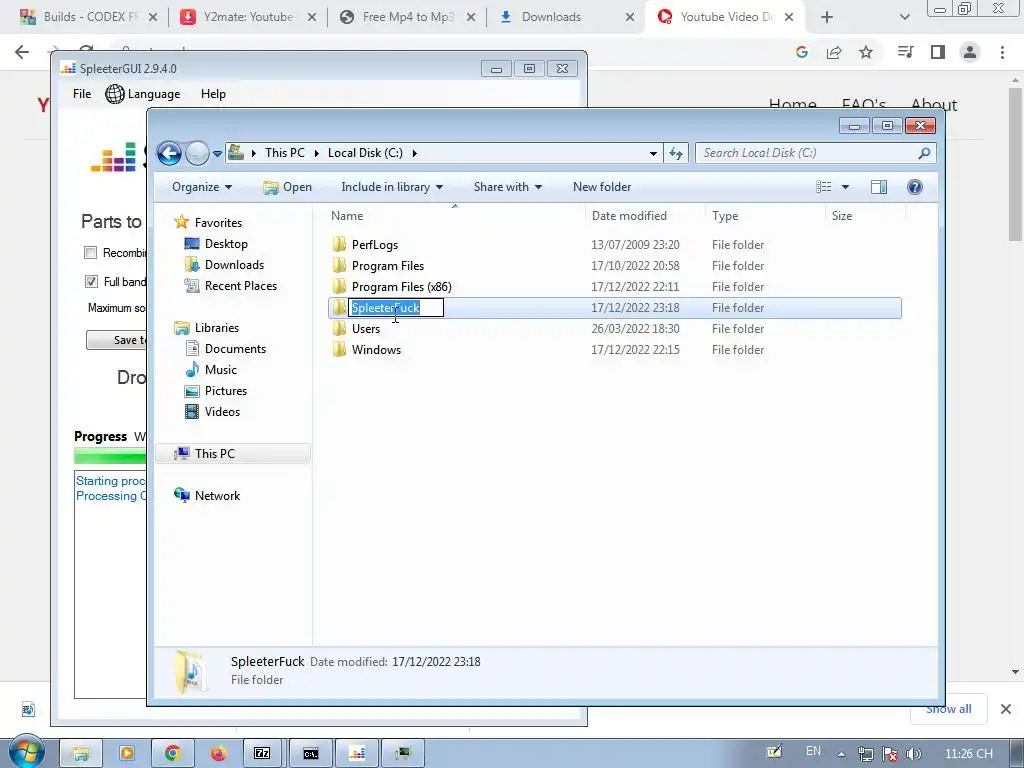Open the Documents library

[x=235, y=349]
